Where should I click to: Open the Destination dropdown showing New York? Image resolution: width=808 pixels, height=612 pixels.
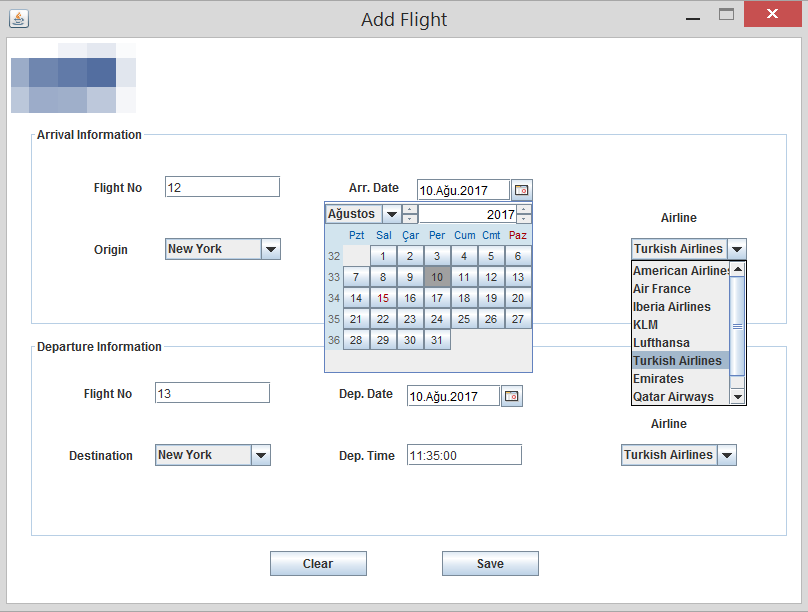pos(260,455)
